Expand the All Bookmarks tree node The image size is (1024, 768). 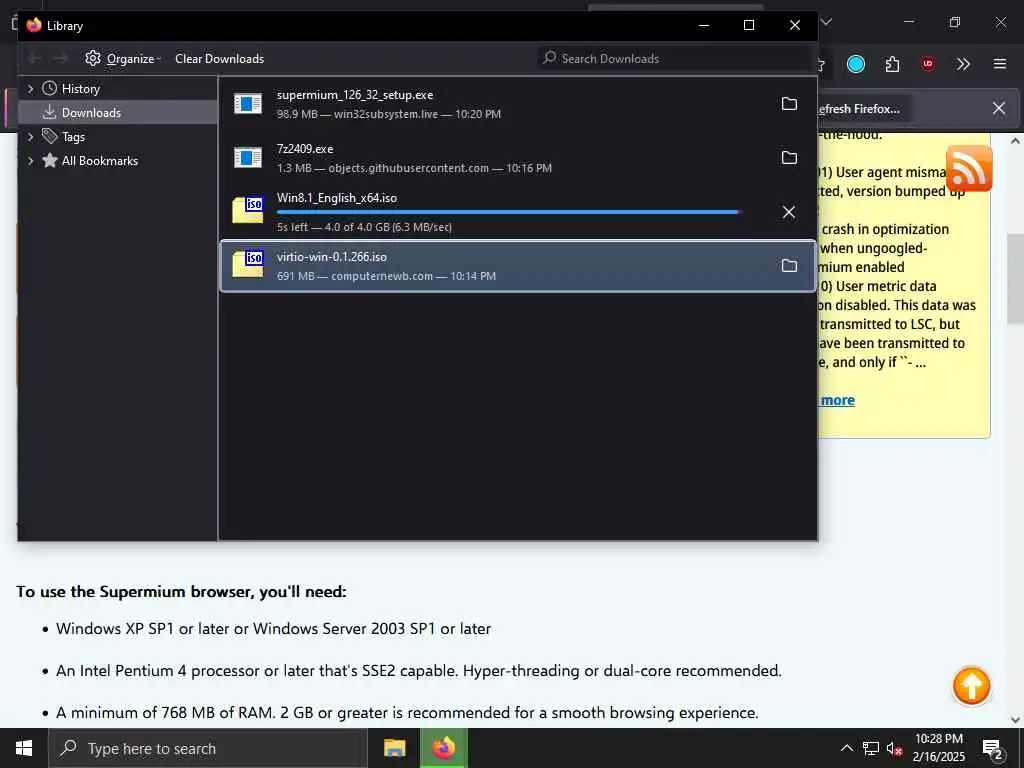[x=30, y=161]
